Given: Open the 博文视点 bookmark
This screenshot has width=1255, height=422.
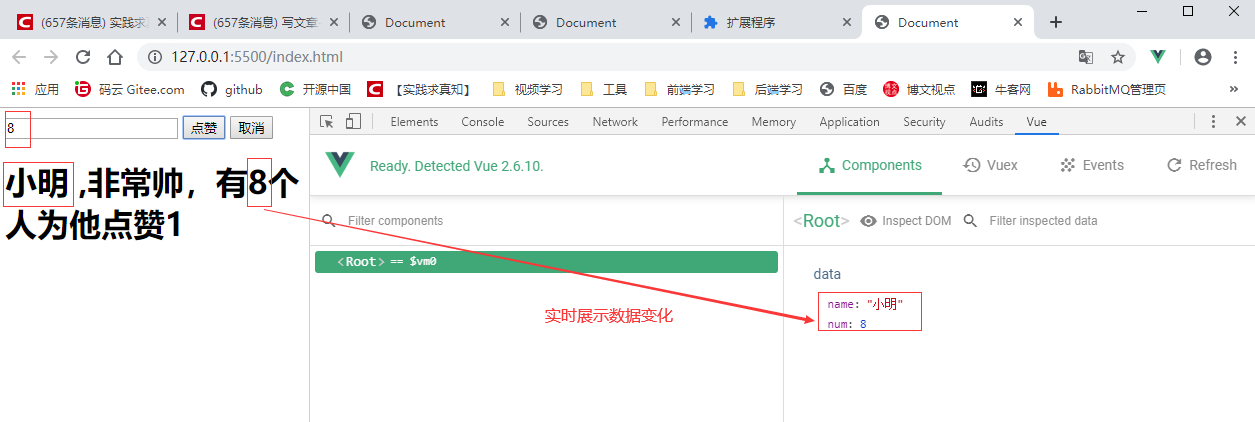Looking at the screenshot, I should [919, 89].
